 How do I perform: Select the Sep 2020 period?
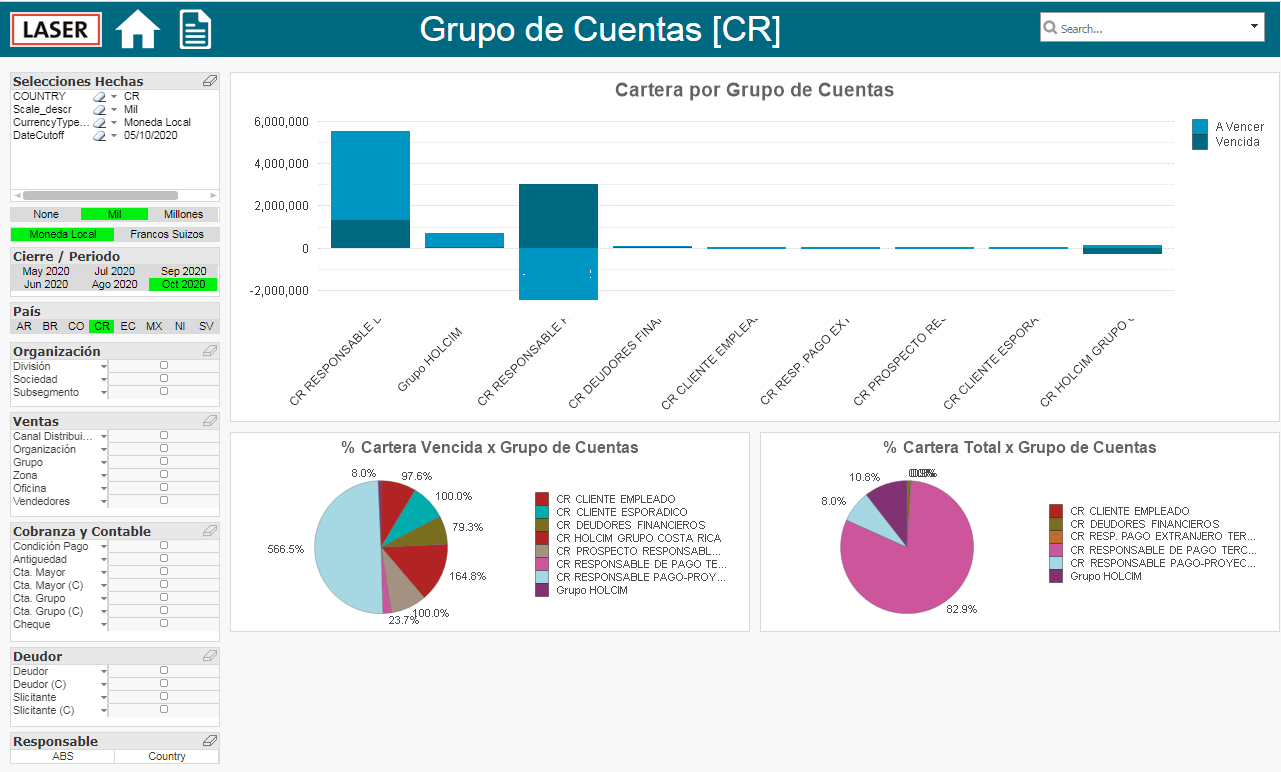184,271
